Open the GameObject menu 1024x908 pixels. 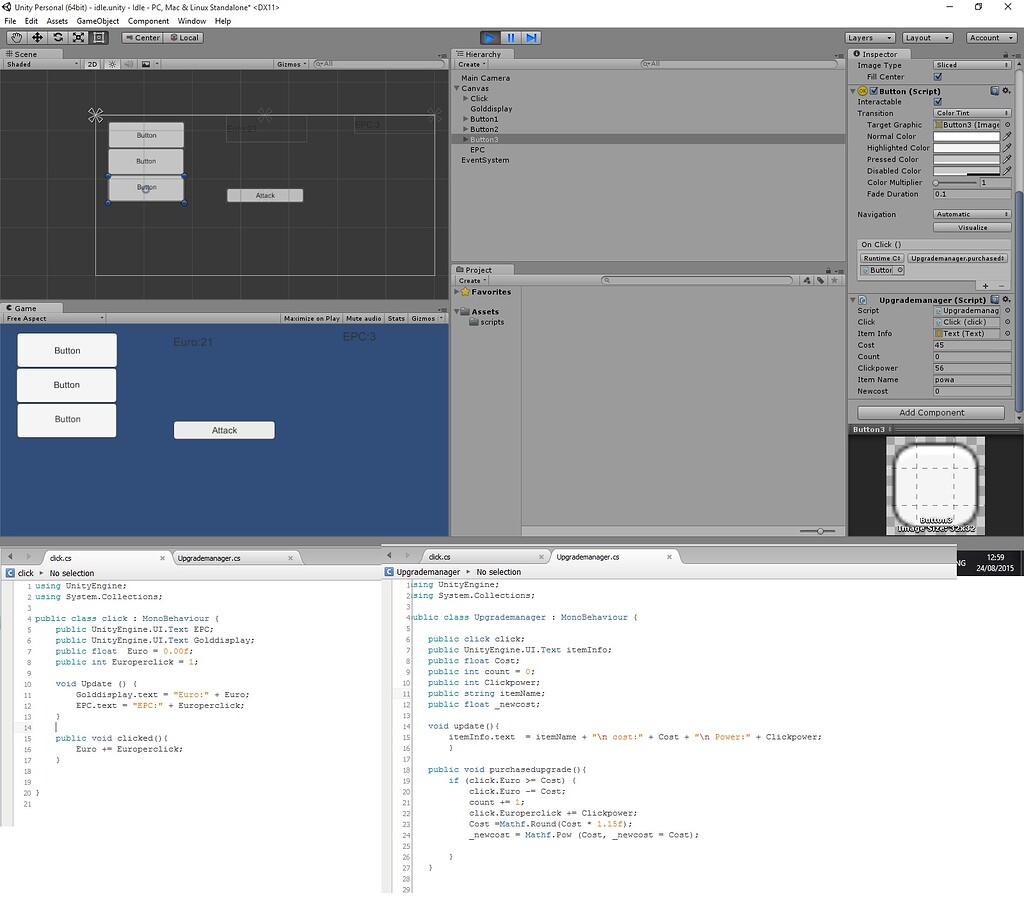pos(96,20)
